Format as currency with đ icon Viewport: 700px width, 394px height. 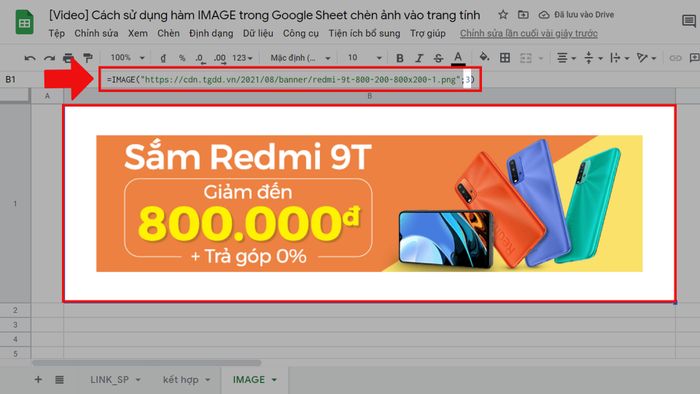click(163, 58)
